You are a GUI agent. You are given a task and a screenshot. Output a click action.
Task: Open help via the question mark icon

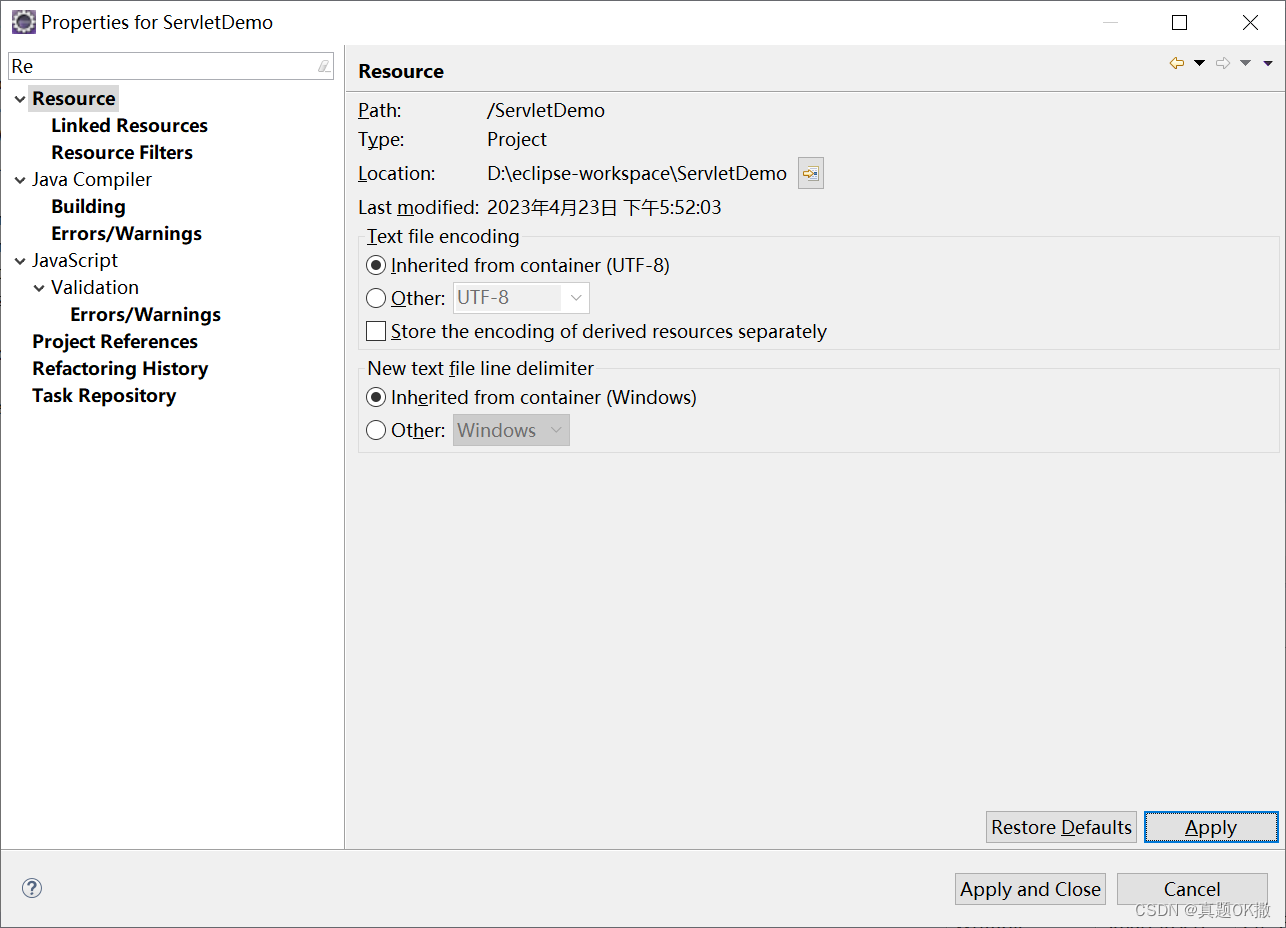[x=32, y=888]
